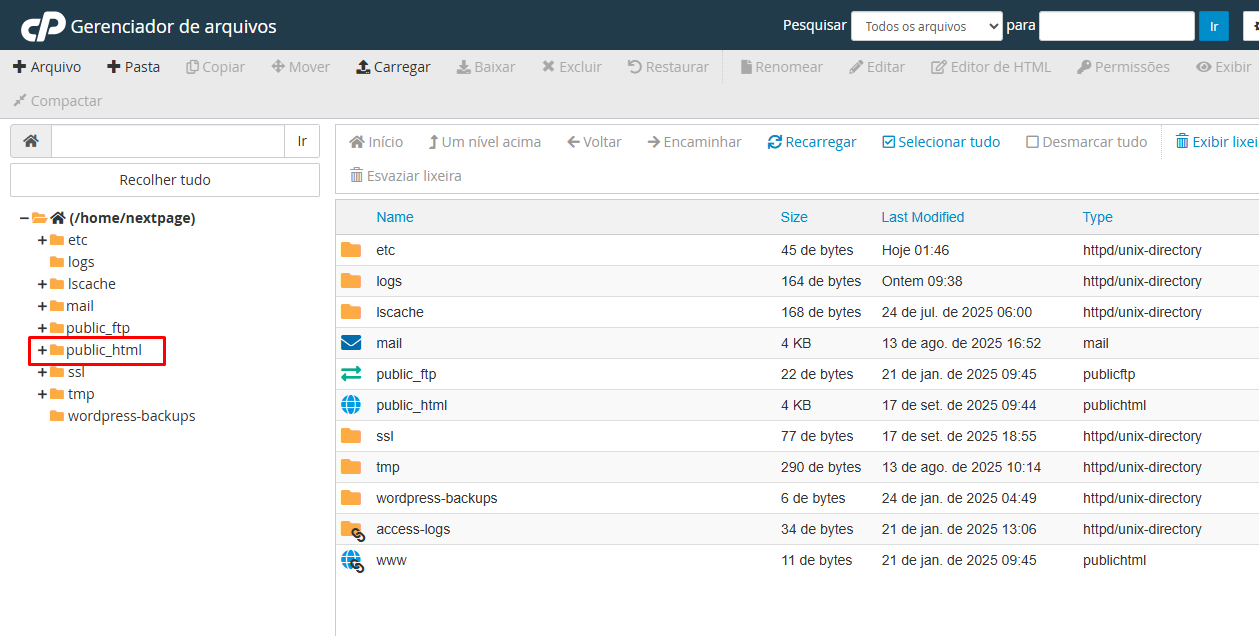This screenshot has width=1259, height=636.
Task: Sort files by the Last Modified column
Action: click(x=922, y=217)
